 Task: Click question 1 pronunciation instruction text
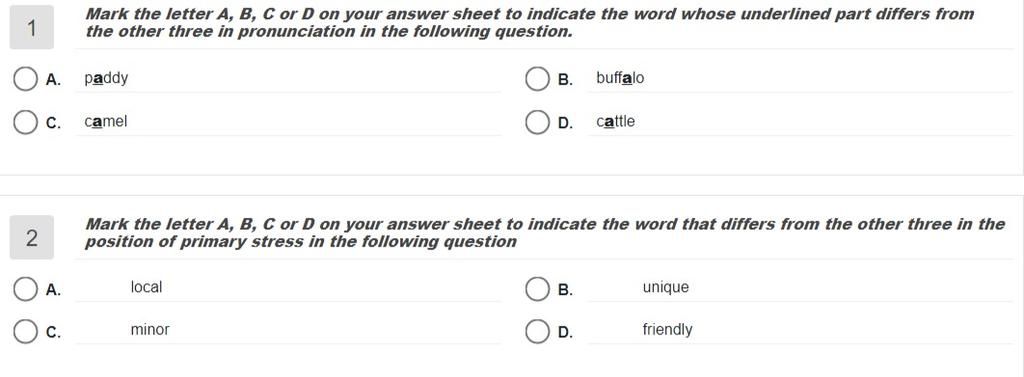[530, 23]
